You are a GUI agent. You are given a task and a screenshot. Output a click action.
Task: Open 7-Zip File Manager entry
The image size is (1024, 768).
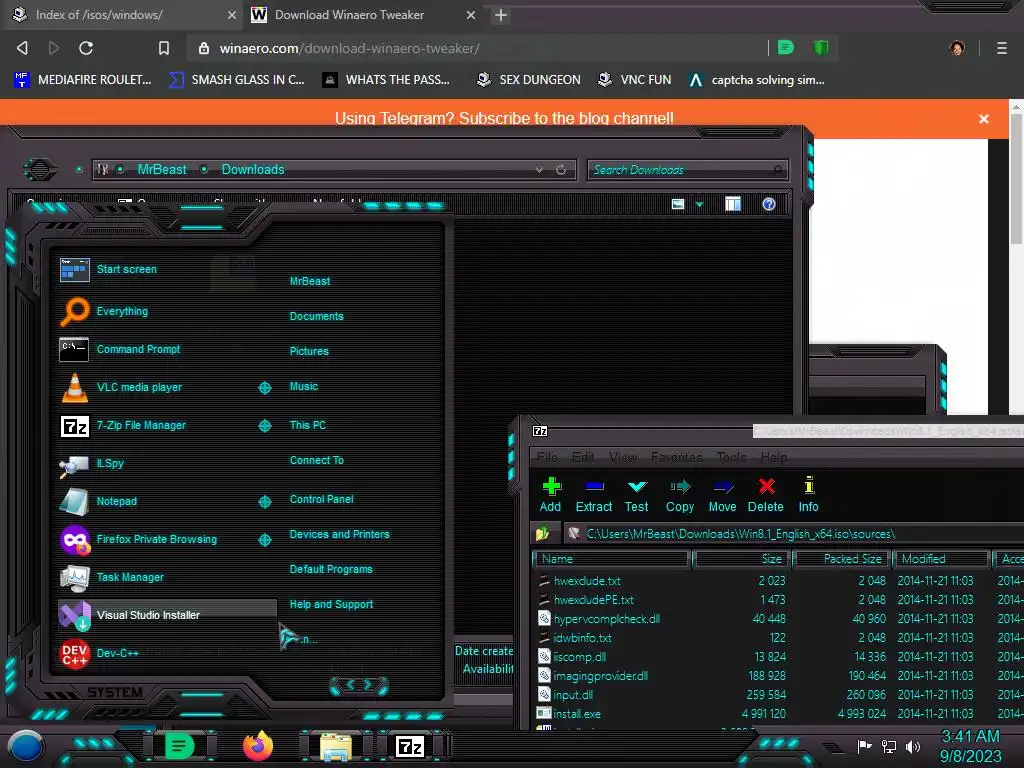[123, 426]
